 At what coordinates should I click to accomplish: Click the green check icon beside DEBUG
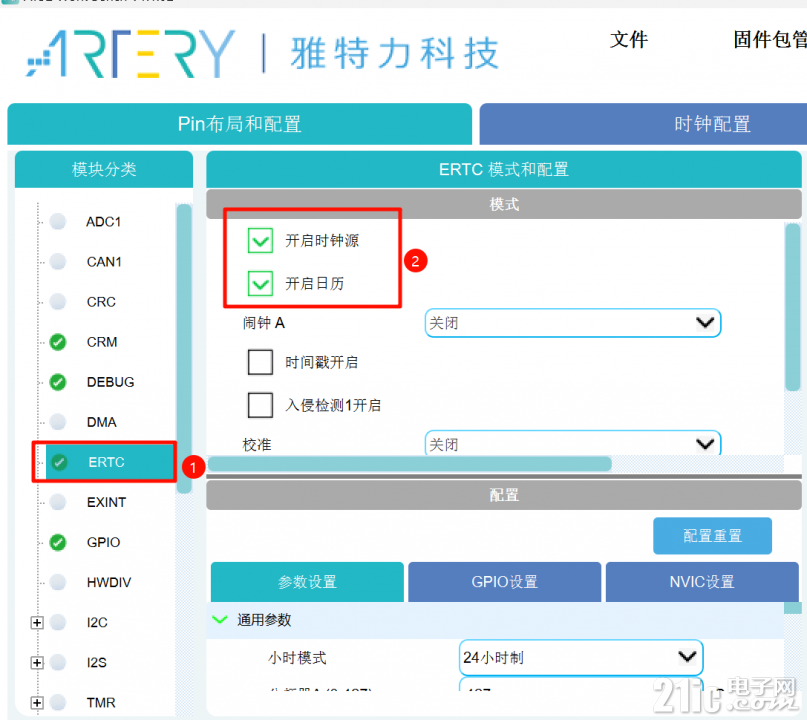58,382
